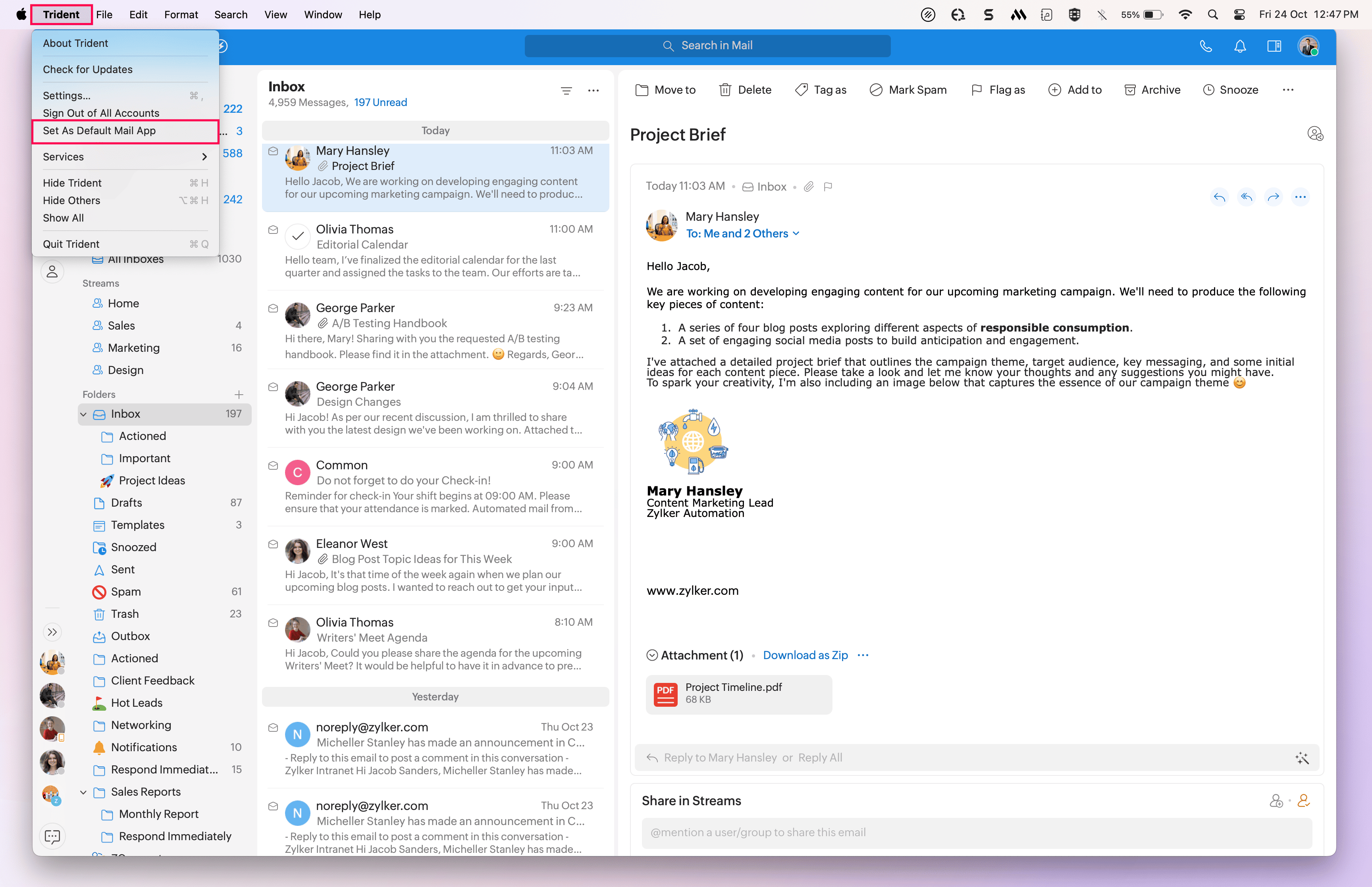This screenshot has height=887, width=1372.
Task: Click the forward arrow icon in email header
Action: point(1273,198)
